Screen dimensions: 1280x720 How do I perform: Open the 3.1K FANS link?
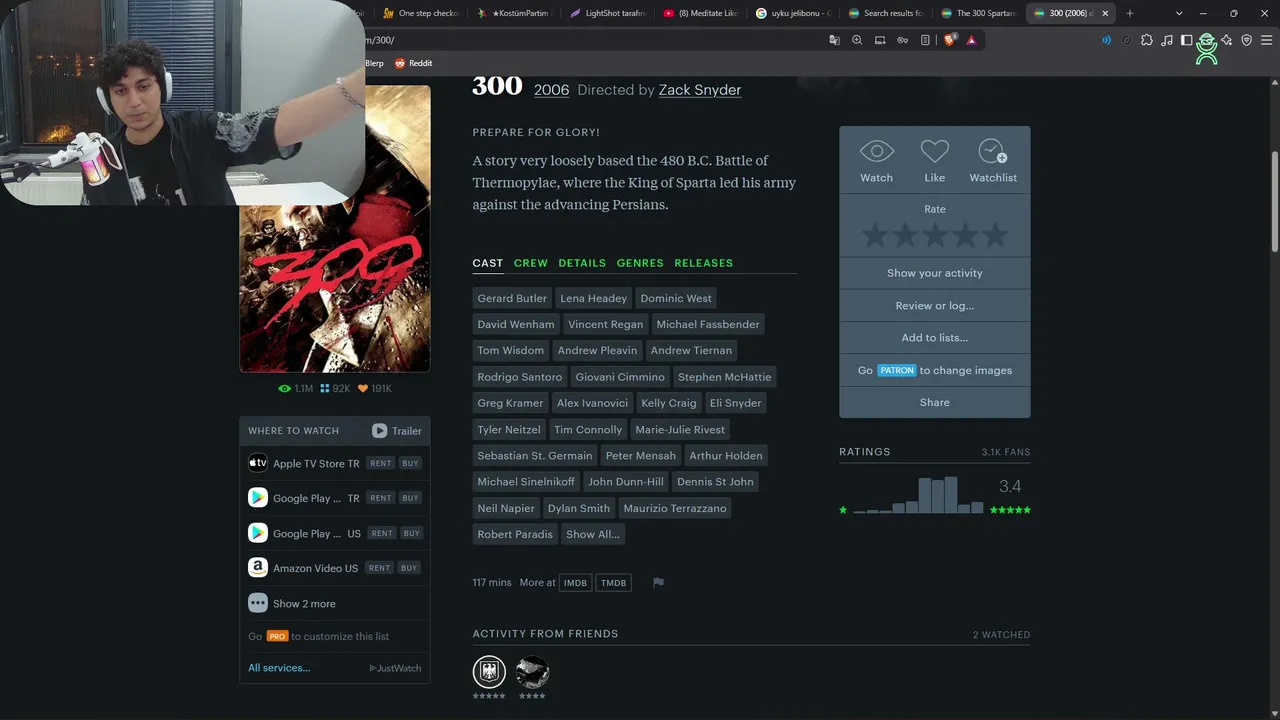(x=1005, y=452)
